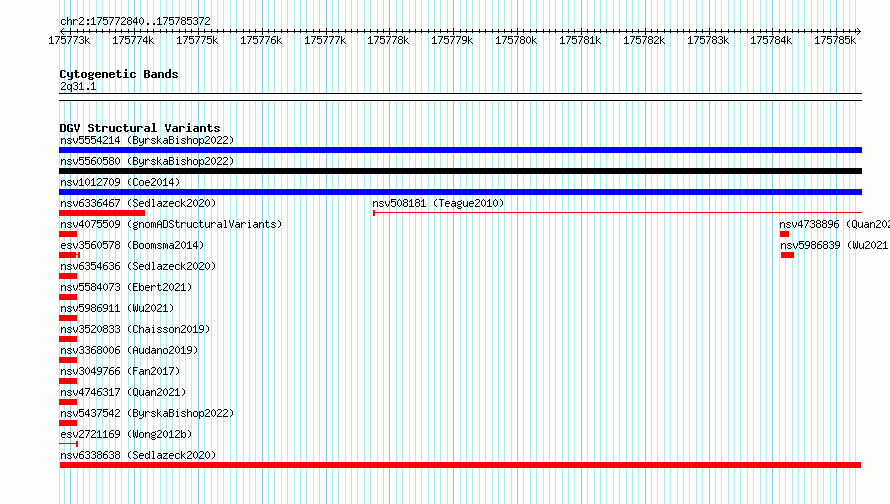Open variant nsv1012709 (Coe2014) label

[120, 182]
